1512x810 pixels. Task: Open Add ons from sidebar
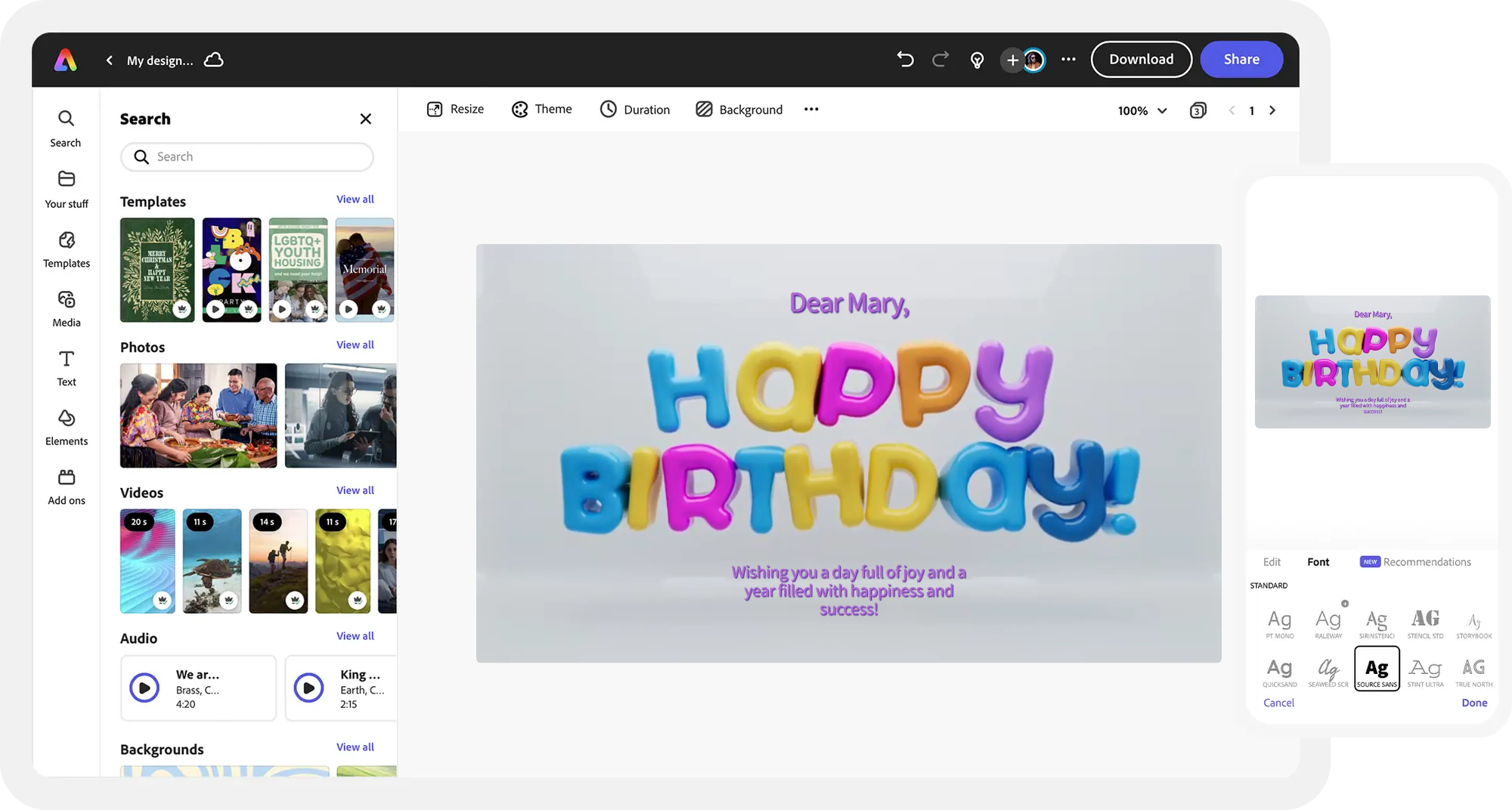pyautogui.click(x=67, y=487)
